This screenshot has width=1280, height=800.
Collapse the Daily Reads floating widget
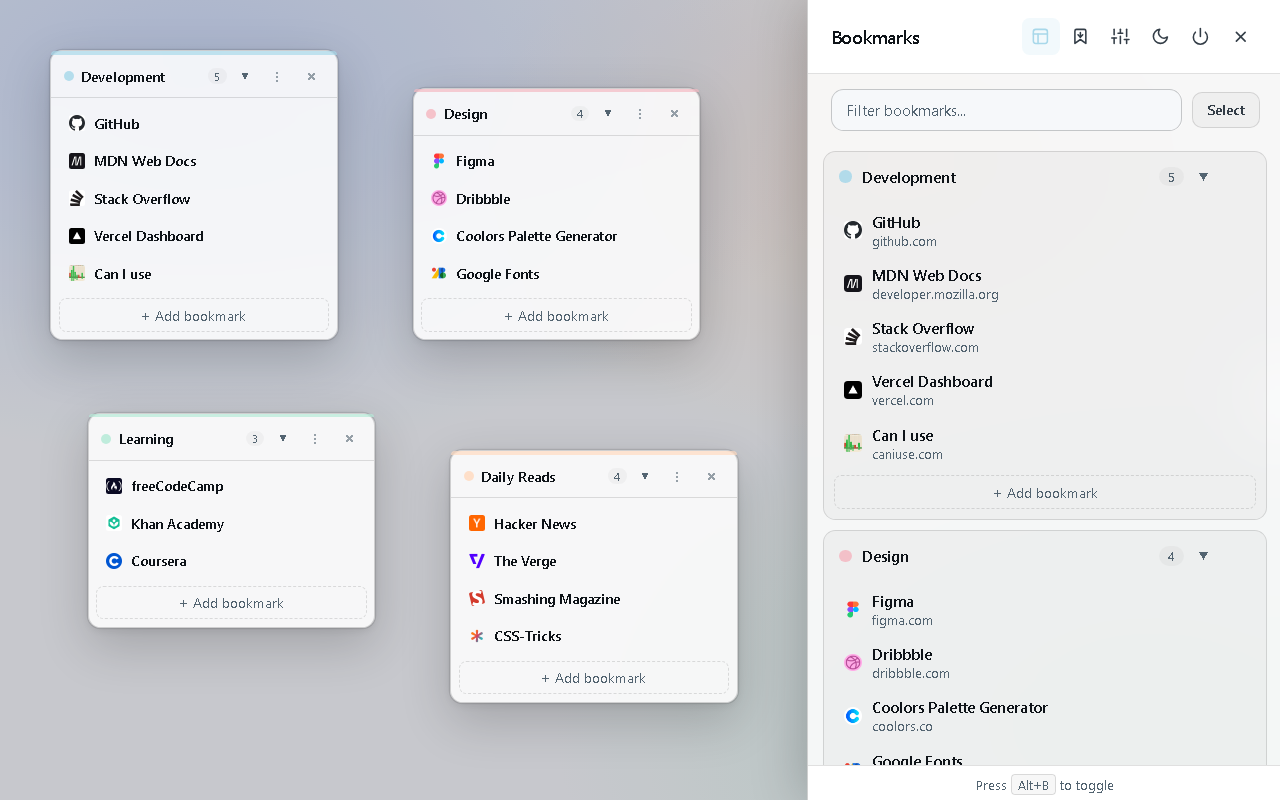645,477
